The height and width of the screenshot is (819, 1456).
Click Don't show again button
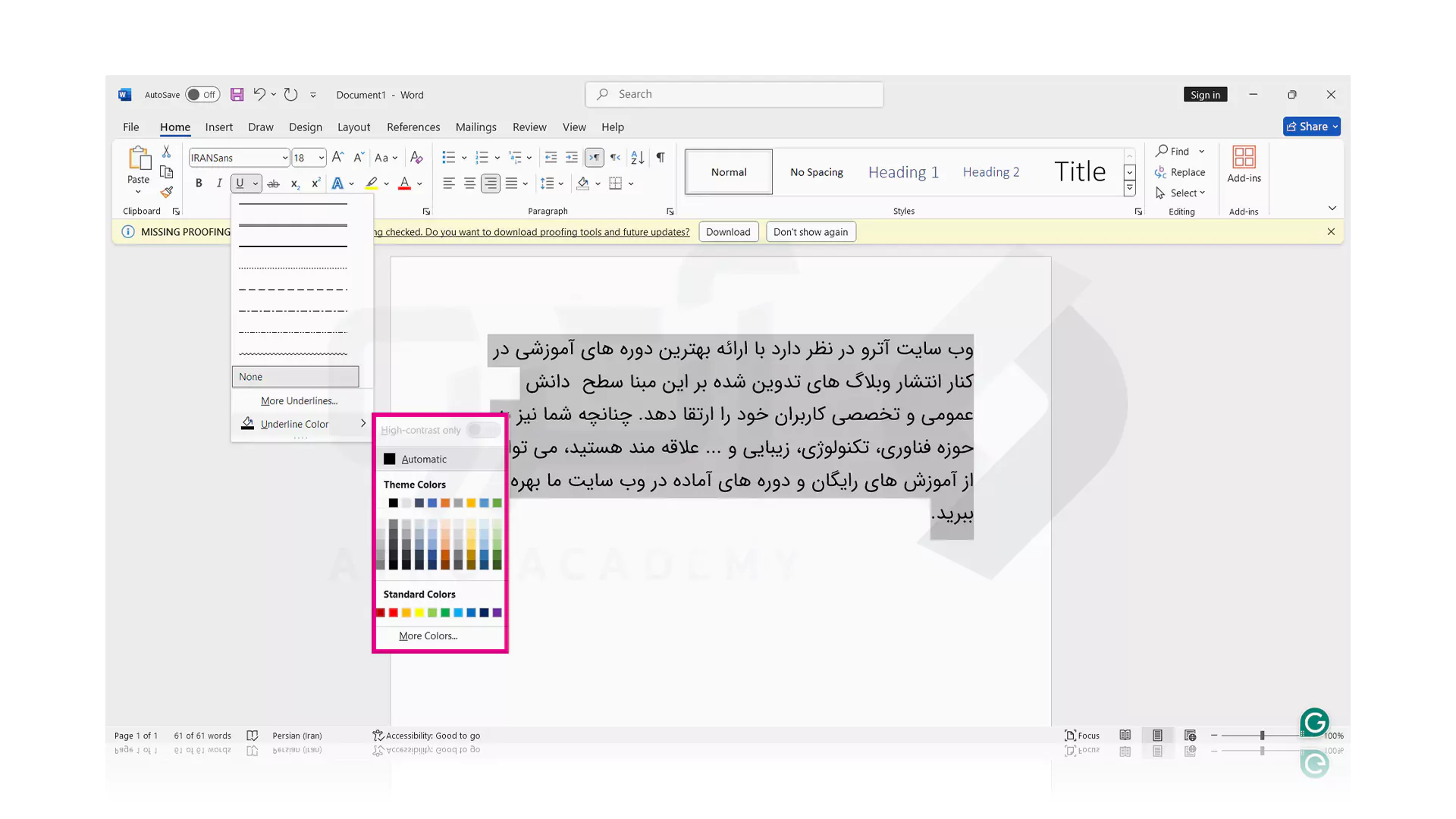tap(811, 232)
